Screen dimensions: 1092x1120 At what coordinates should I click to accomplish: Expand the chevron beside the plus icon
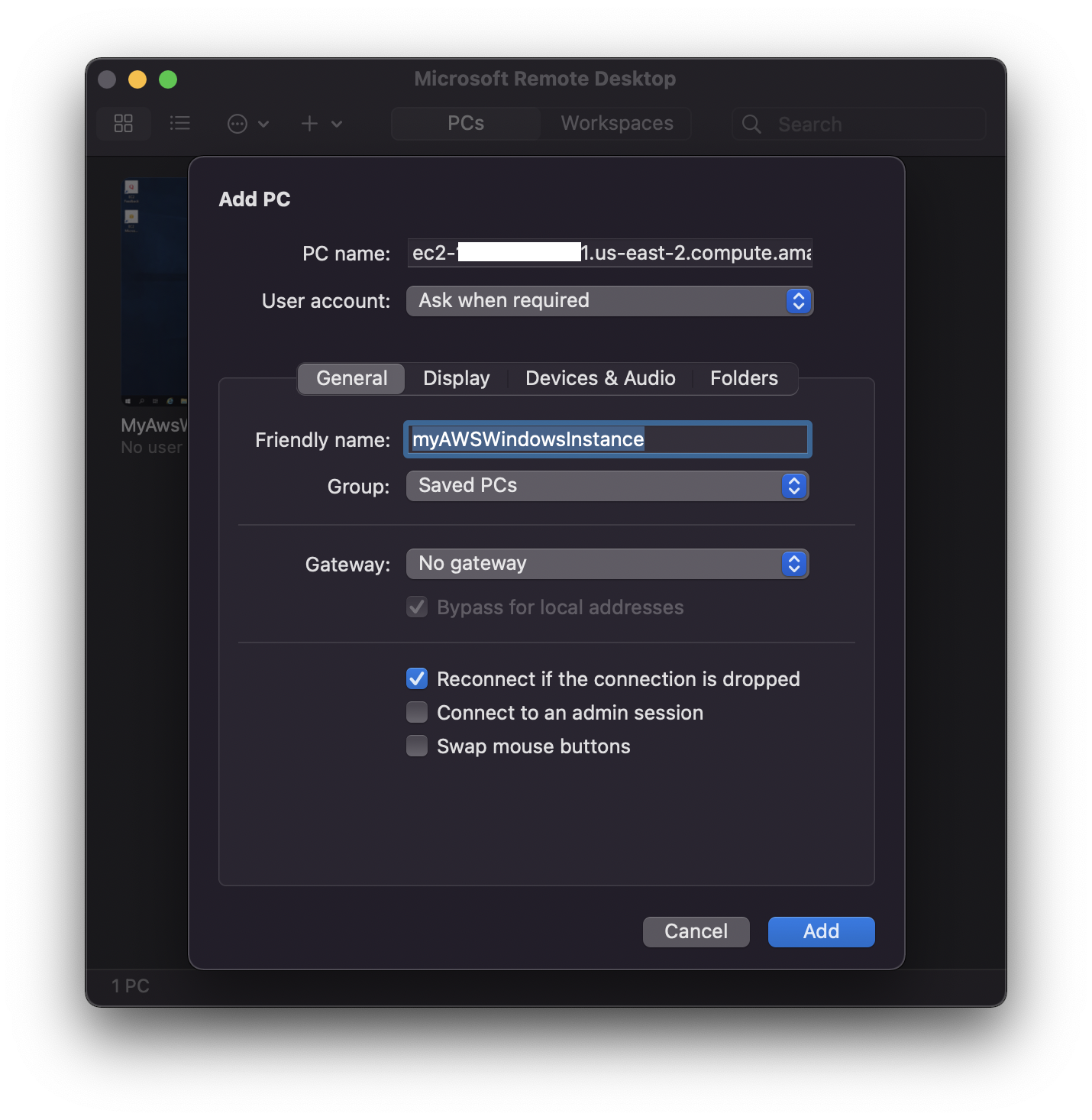(x=337, y=123)
